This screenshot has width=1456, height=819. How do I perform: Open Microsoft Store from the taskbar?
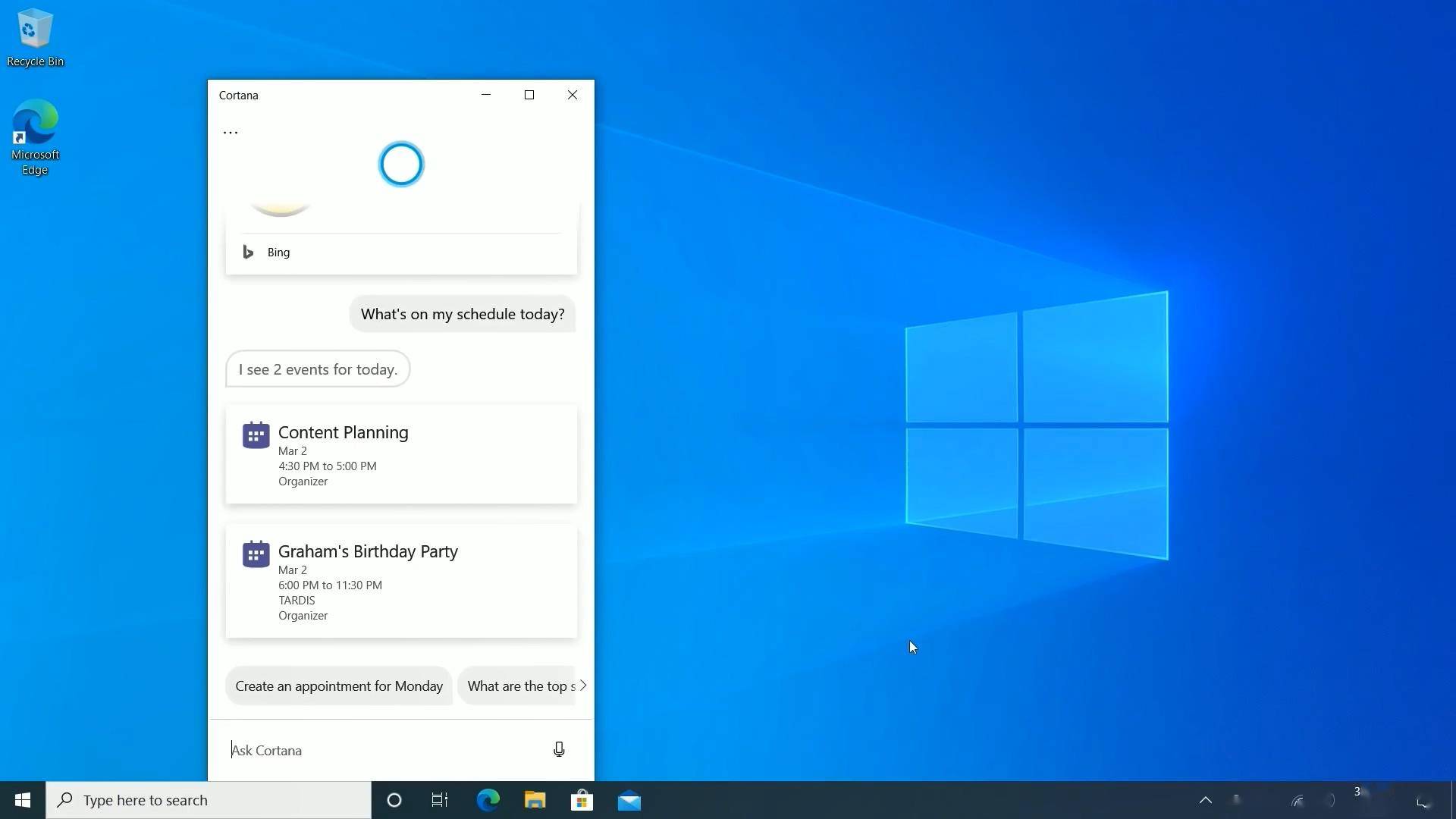point(582,800)
